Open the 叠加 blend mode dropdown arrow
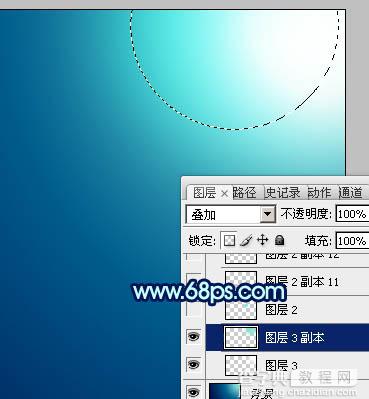The width and height of the screenshot is (369, 399). pos(268,214)
